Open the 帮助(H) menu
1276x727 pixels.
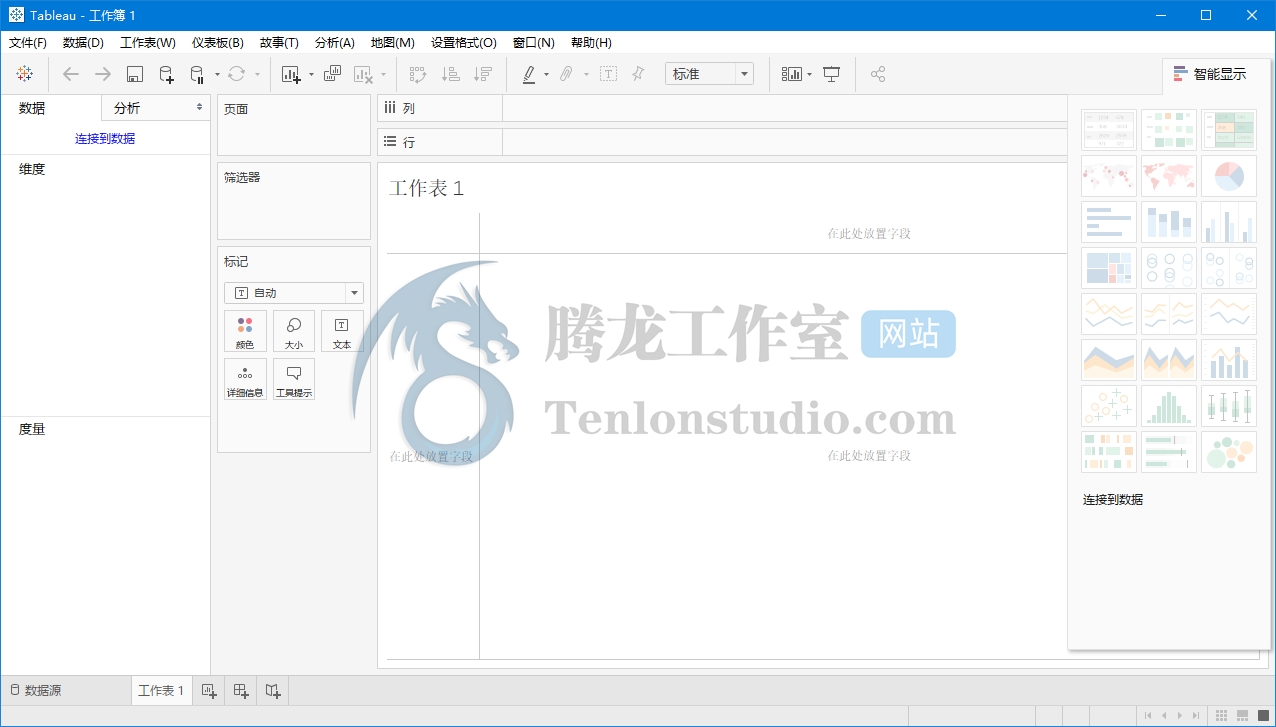click(x=591, y=43)
